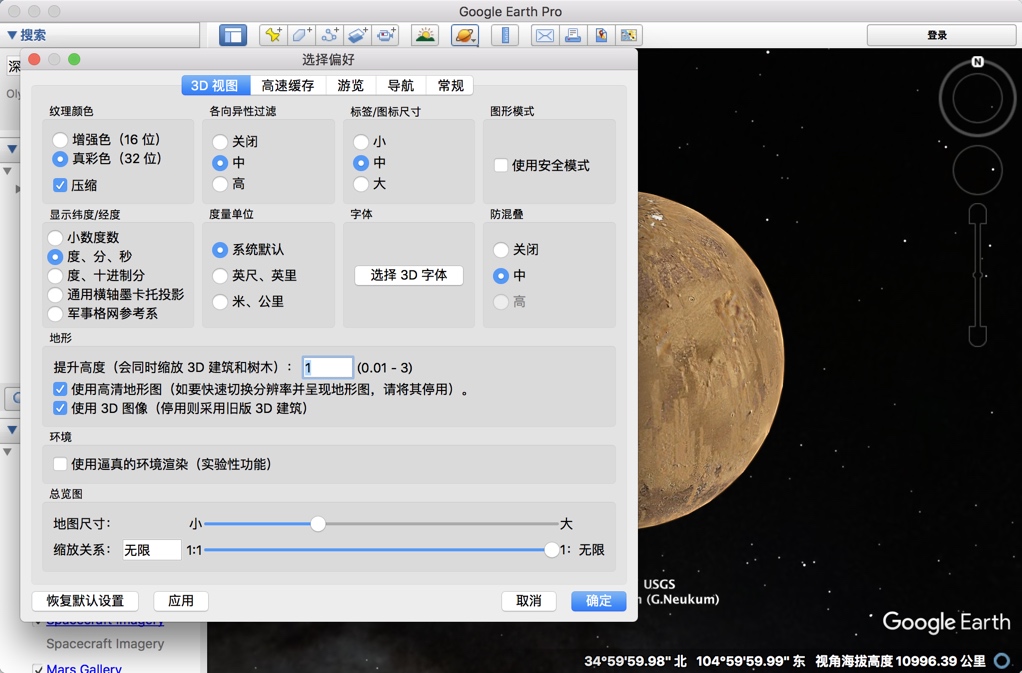
Task: Open the 常规 tab
Action: click(450, 85)
